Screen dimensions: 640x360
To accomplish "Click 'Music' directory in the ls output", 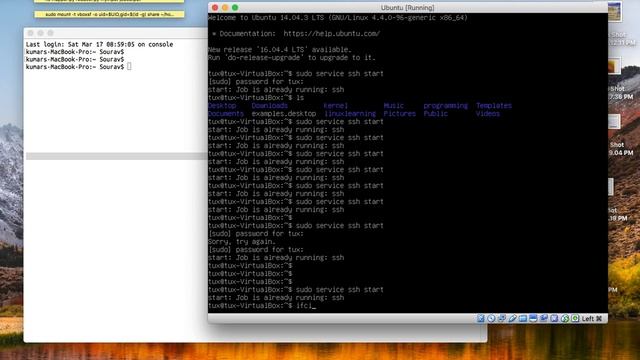I will tap(393, 105).
